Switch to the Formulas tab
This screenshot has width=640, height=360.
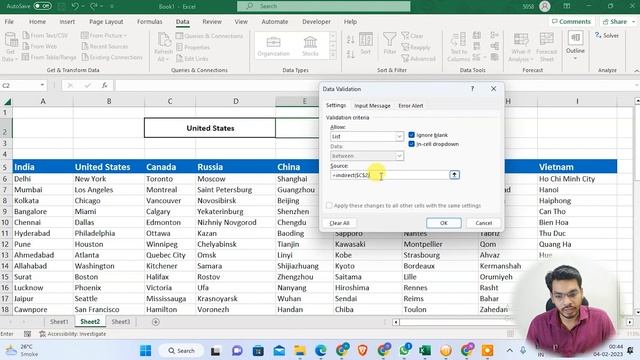[x=149, y=22]
